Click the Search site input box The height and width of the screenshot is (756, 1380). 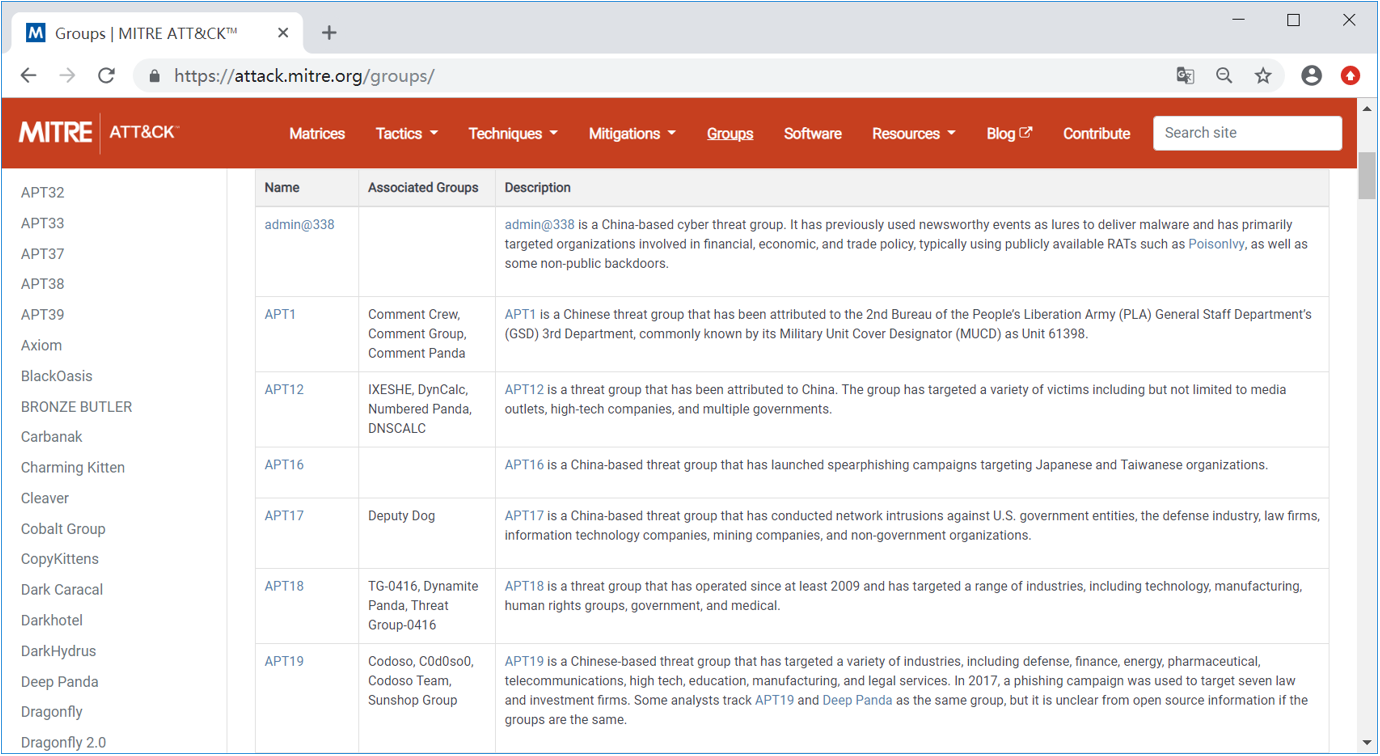(1247, 133)
